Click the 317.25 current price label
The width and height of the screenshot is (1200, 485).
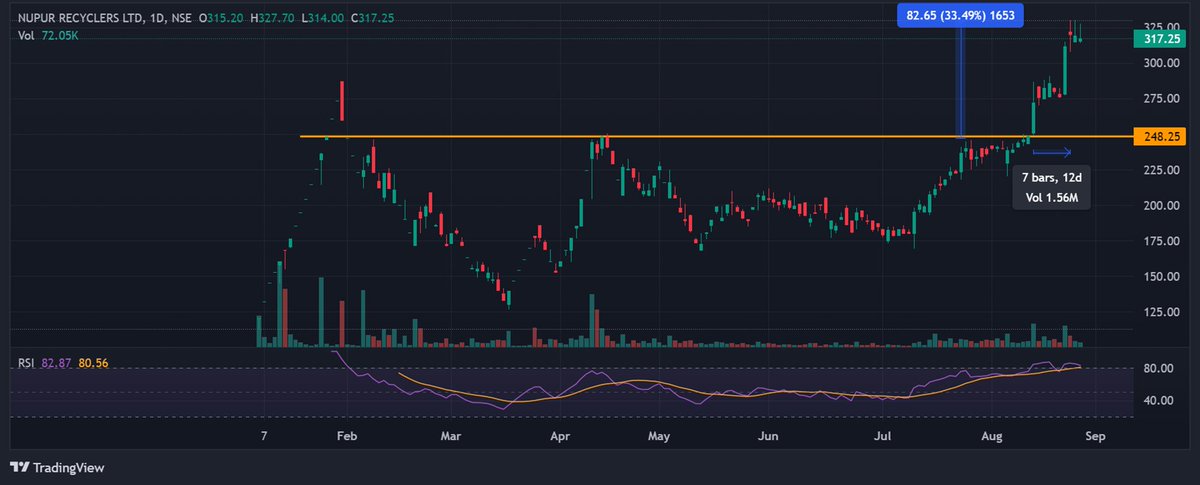pos(1159,39)
